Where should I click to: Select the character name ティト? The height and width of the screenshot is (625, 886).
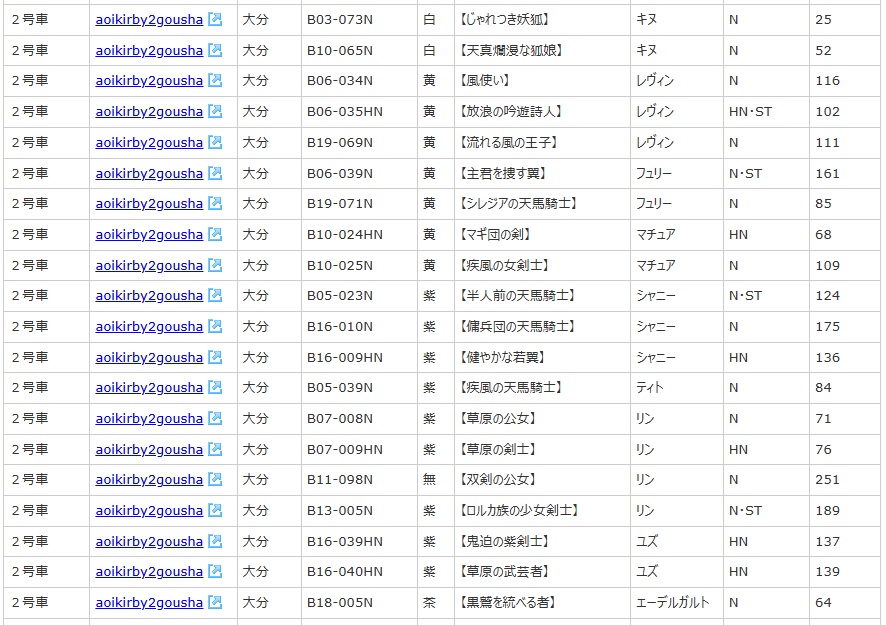pos(650,388)
